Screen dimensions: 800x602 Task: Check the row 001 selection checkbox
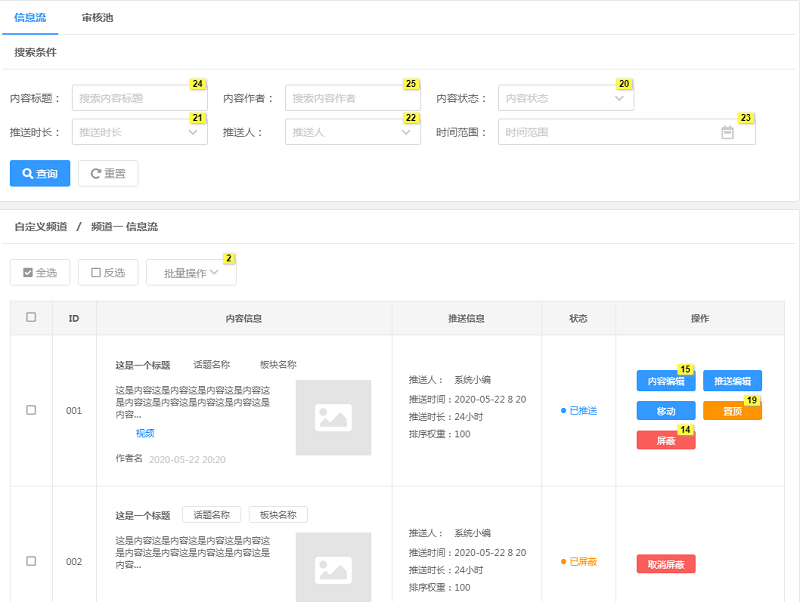click(31, 410)
